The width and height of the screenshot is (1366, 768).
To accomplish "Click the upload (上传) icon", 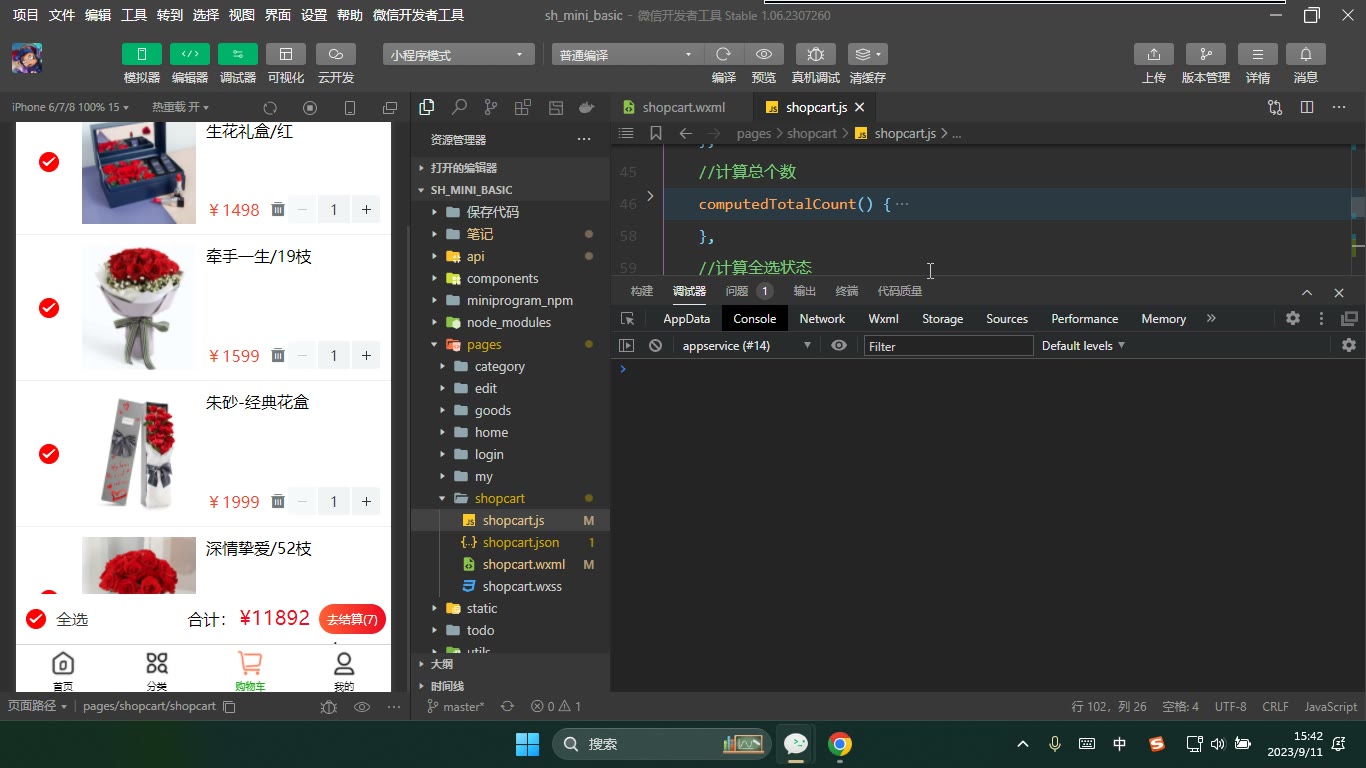I will [x=1154, y=54].
